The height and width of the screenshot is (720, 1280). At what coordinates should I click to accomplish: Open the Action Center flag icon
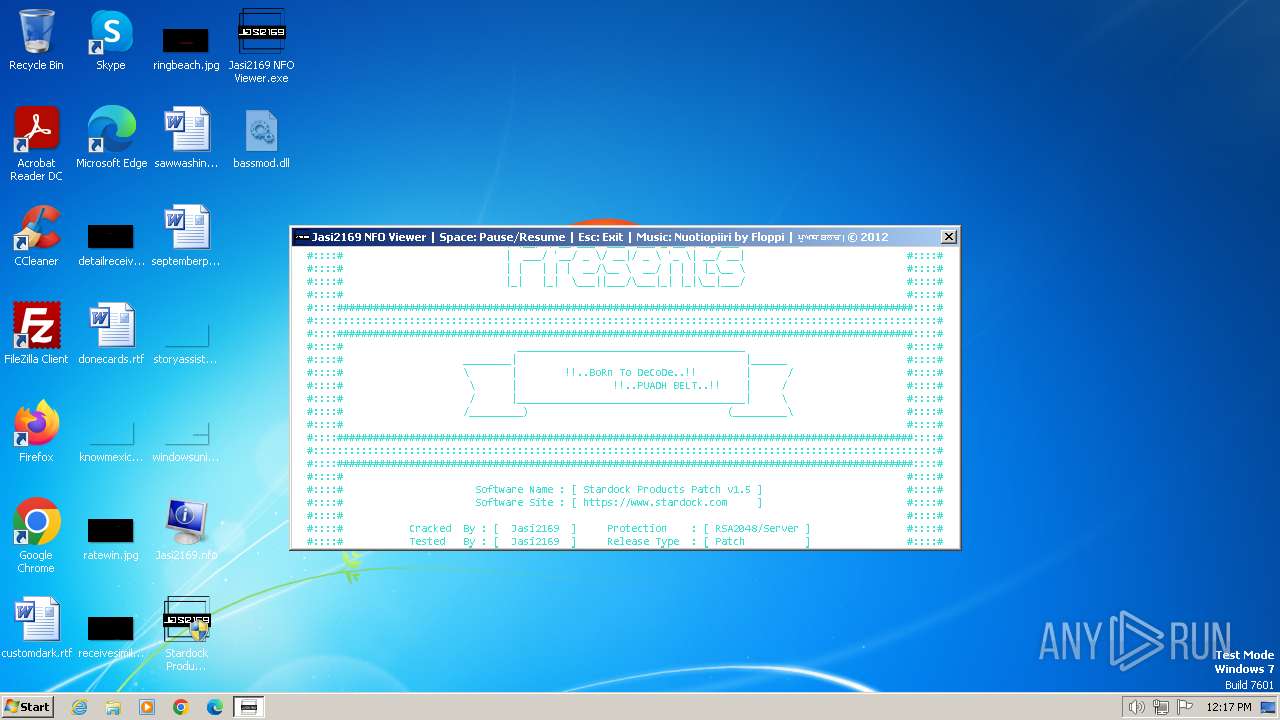pyautogui.click(x=1185, y=707)
